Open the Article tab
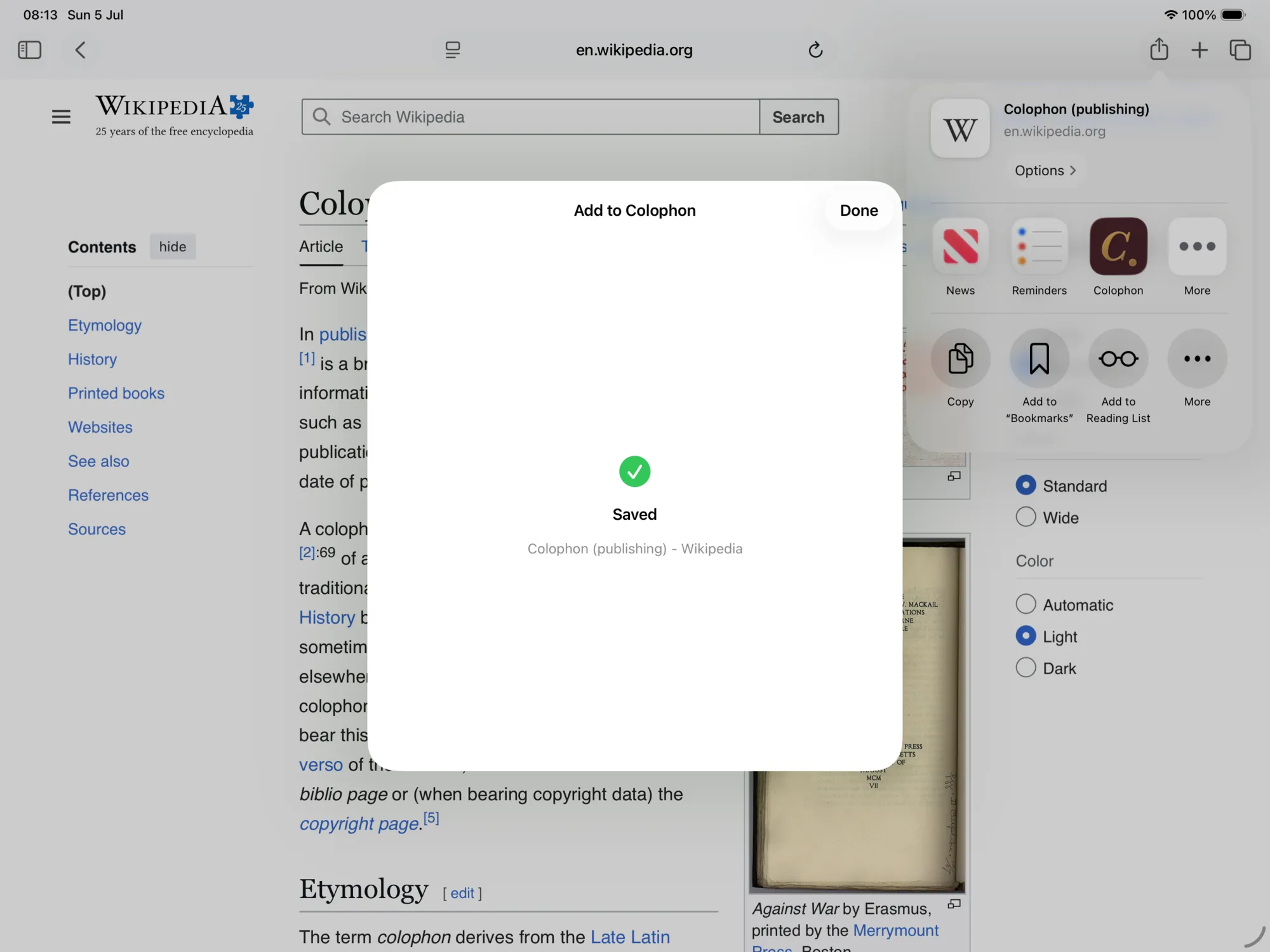 [x=321, y=246]
